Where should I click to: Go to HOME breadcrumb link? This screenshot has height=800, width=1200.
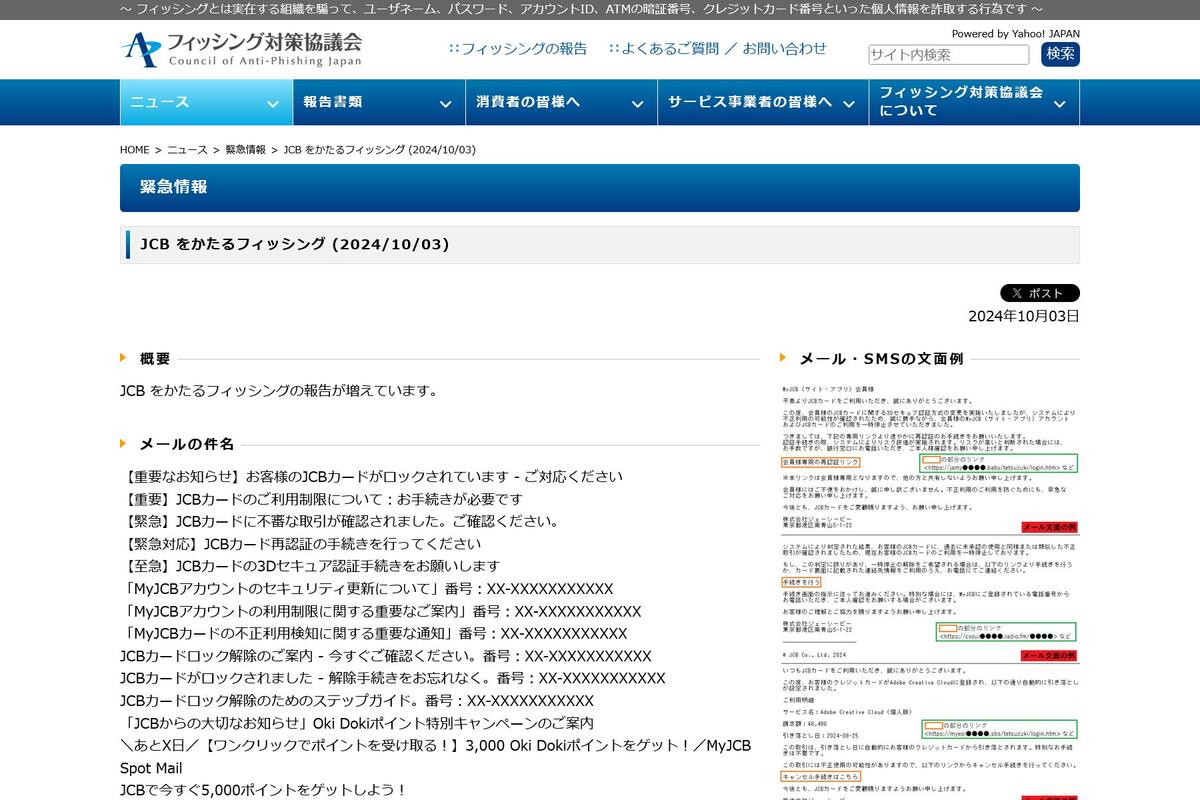tap(135, 150)
